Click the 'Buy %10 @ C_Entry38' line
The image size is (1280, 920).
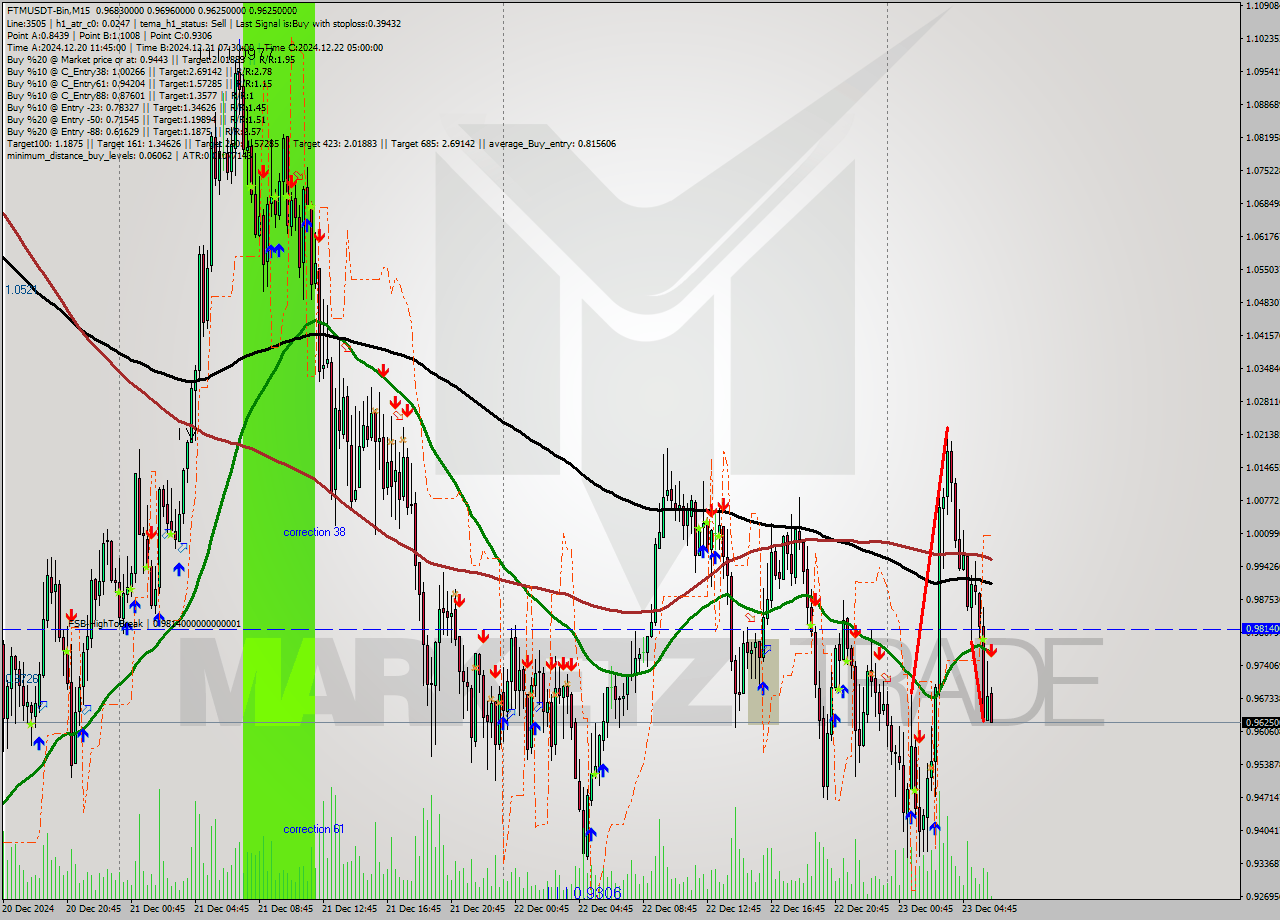139,71
